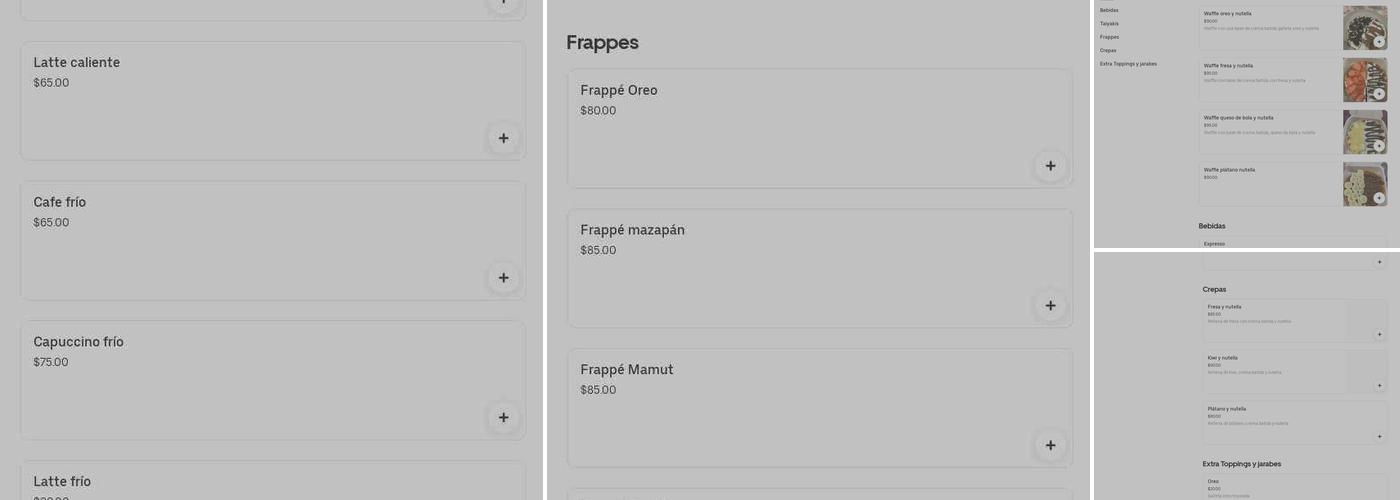Add Waffle fresa y nutella
Screen dimensions: 1400x500
tap(1379, 94)
